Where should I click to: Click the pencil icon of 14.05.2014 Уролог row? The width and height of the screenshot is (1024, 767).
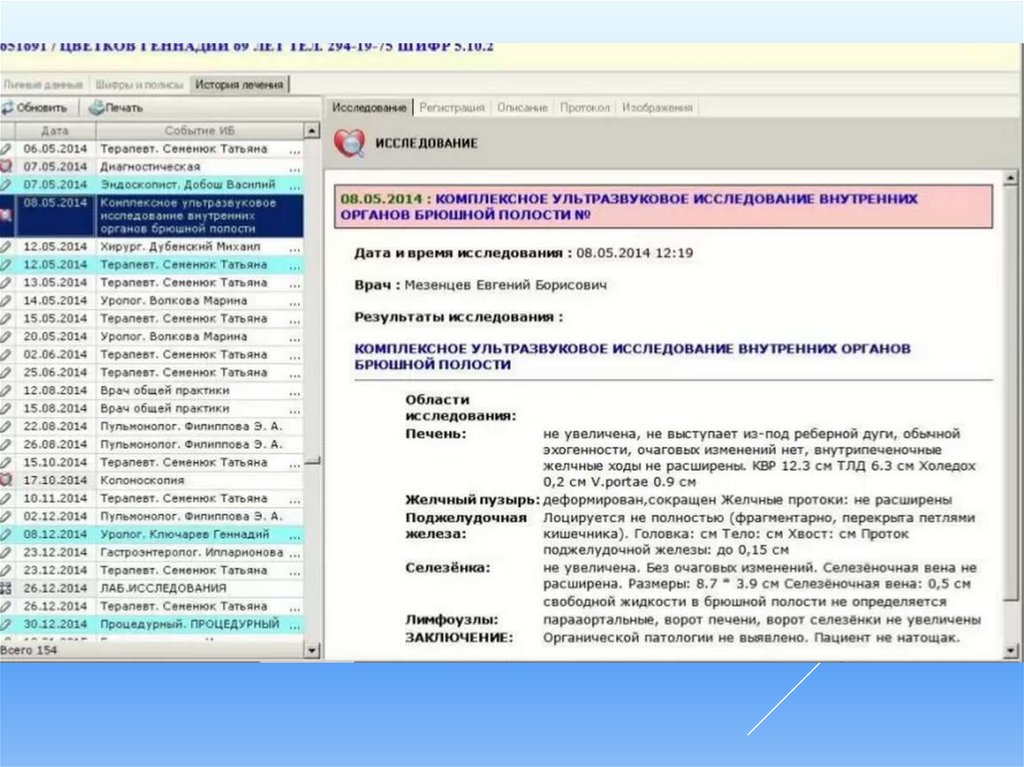(x=6, y=301)
